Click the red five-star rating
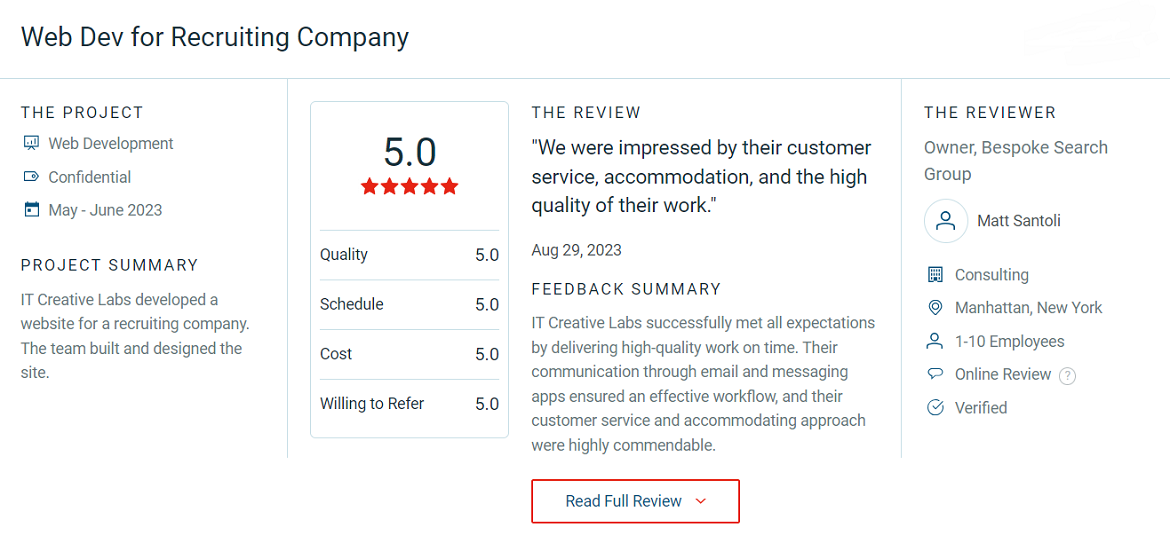1170x543 pixels. 409,186
